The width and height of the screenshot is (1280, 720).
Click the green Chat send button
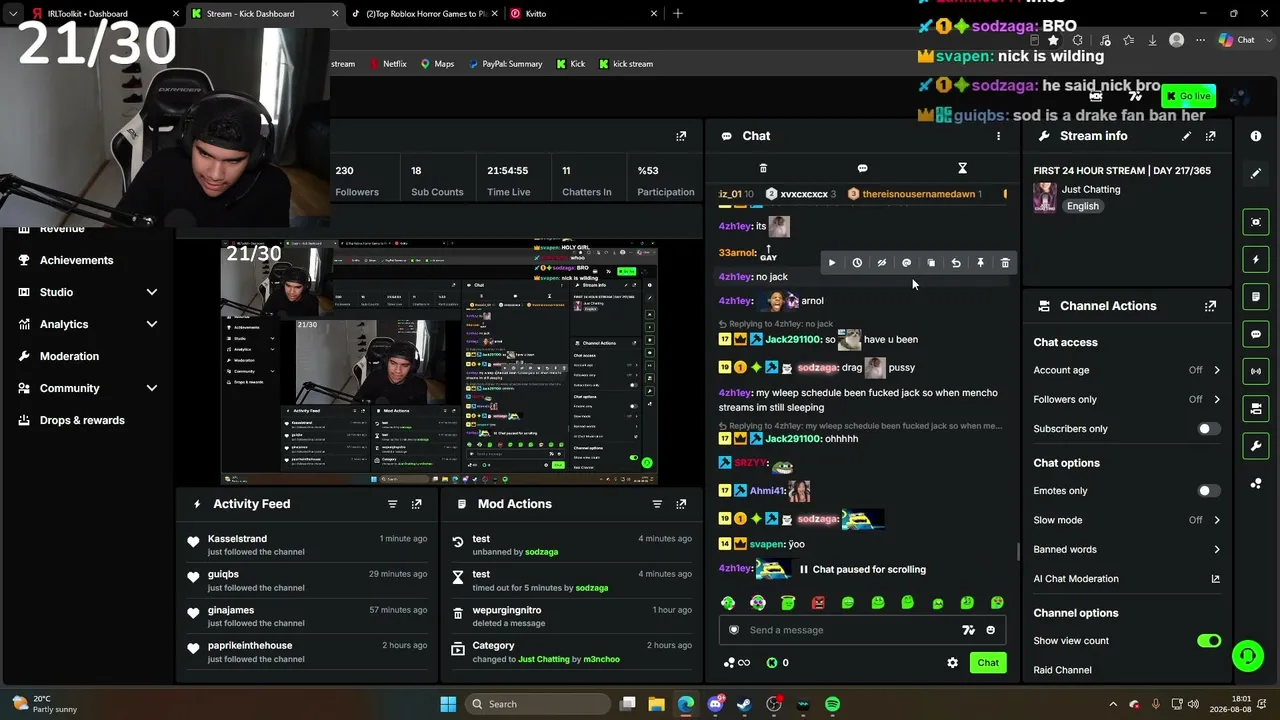[988, 663]
